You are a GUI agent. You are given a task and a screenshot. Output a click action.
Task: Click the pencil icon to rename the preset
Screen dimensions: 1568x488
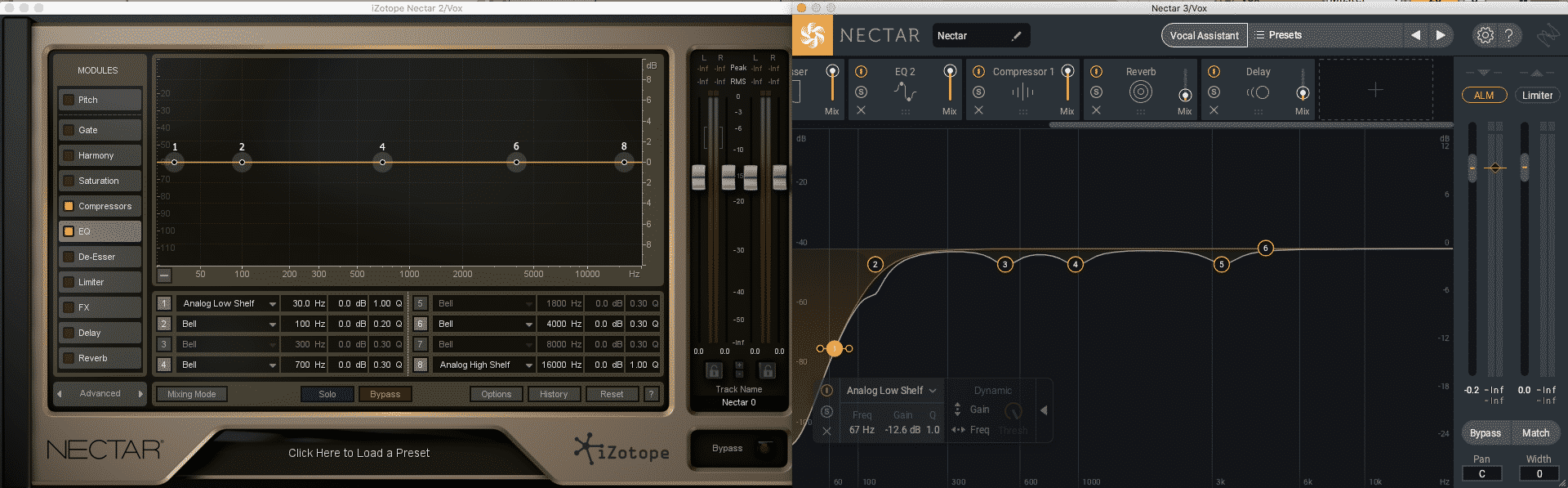pos(1016,36)
